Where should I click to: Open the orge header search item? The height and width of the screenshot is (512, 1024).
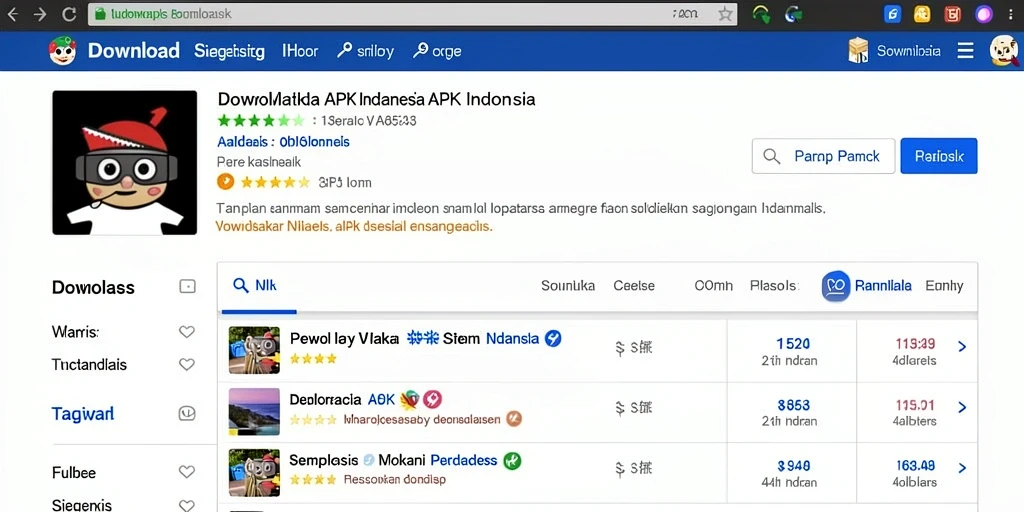437,51
